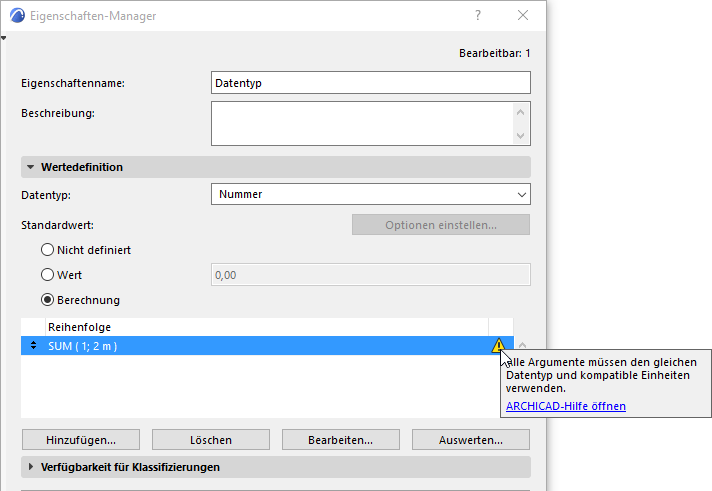This screenshot has height=491, width=712.
Task: Open the help question mark button
Action: tap(478, 15)
